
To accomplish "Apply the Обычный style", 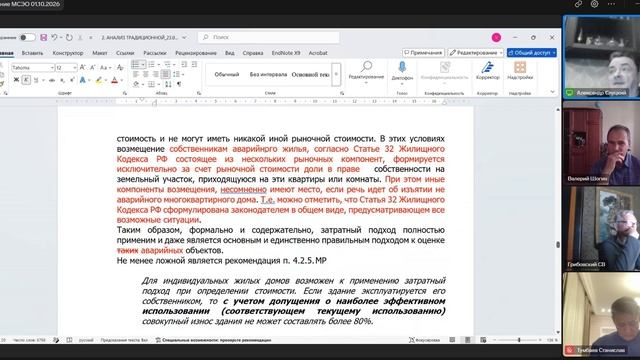I will tap(227, 74).
